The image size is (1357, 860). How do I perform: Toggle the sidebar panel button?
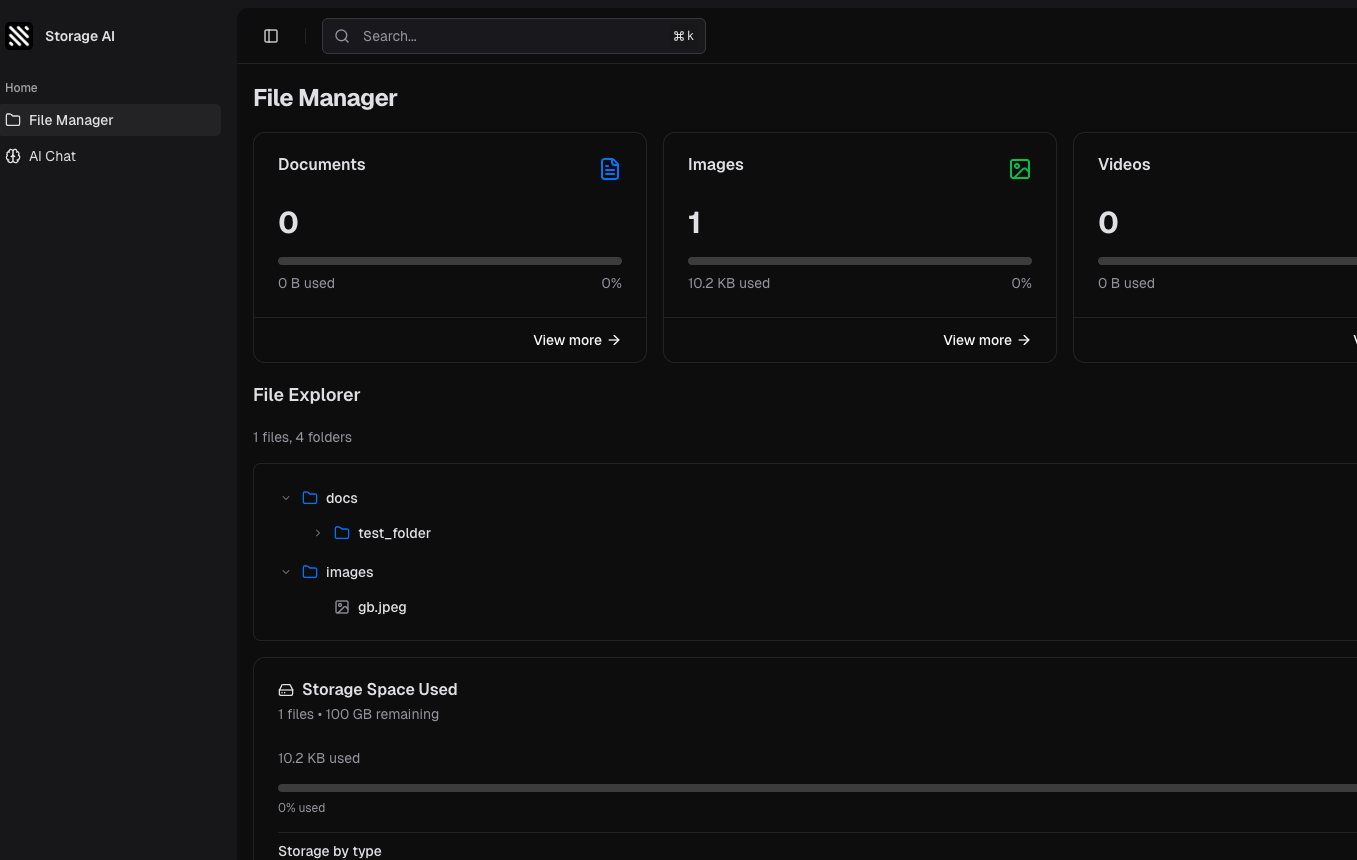pyautogui.click(x=271, y=36)
